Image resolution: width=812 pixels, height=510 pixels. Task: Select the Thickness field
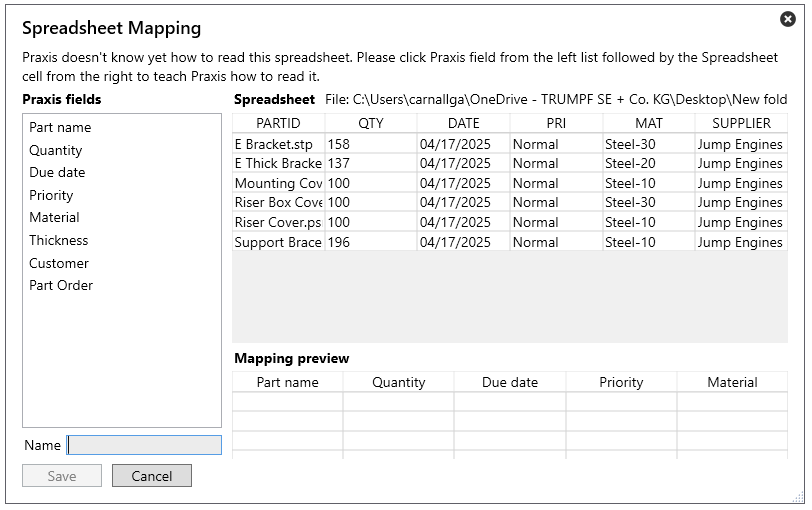(x=59, y=240)
